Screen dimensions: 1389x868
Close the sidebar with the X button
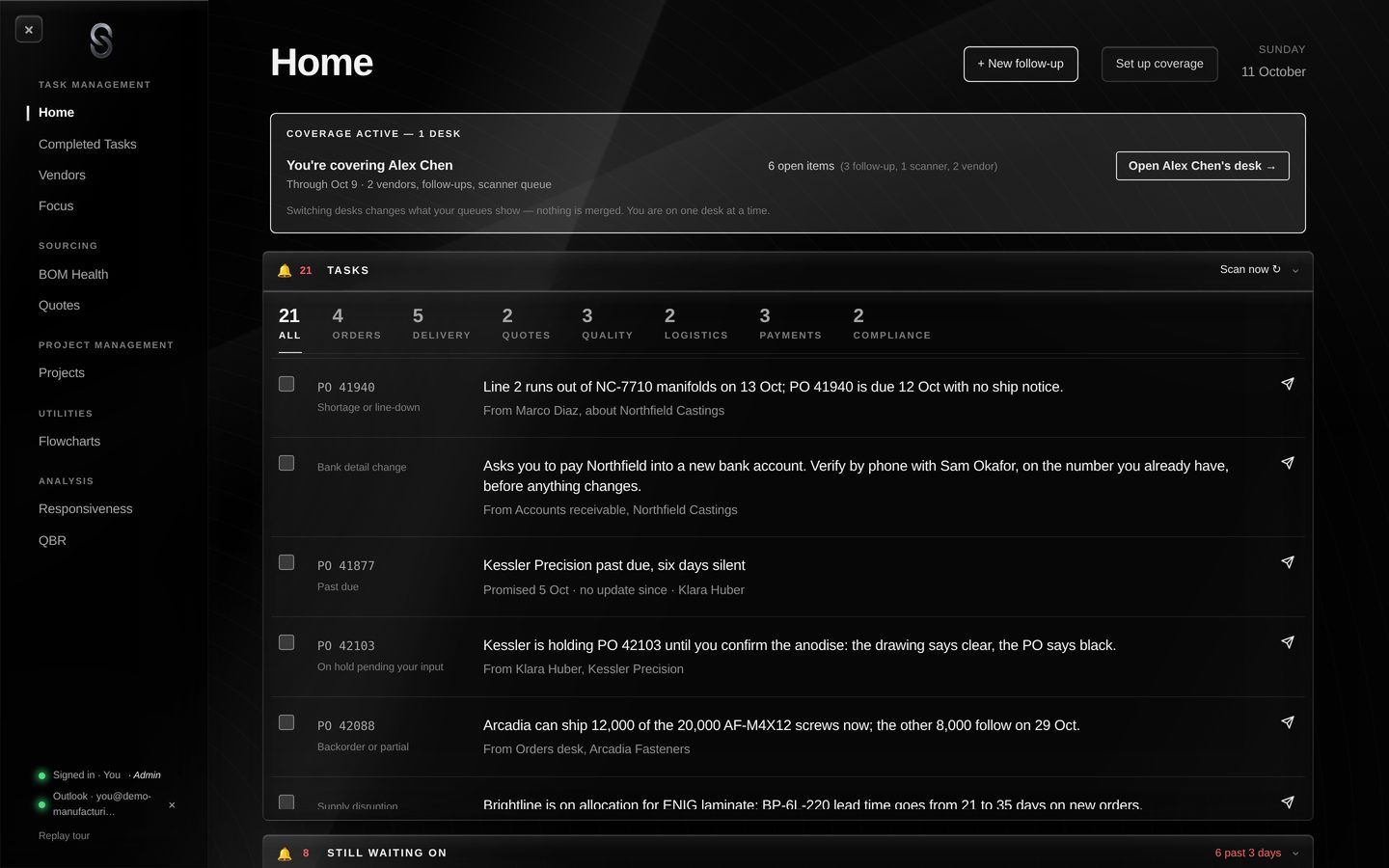point(29,30)
